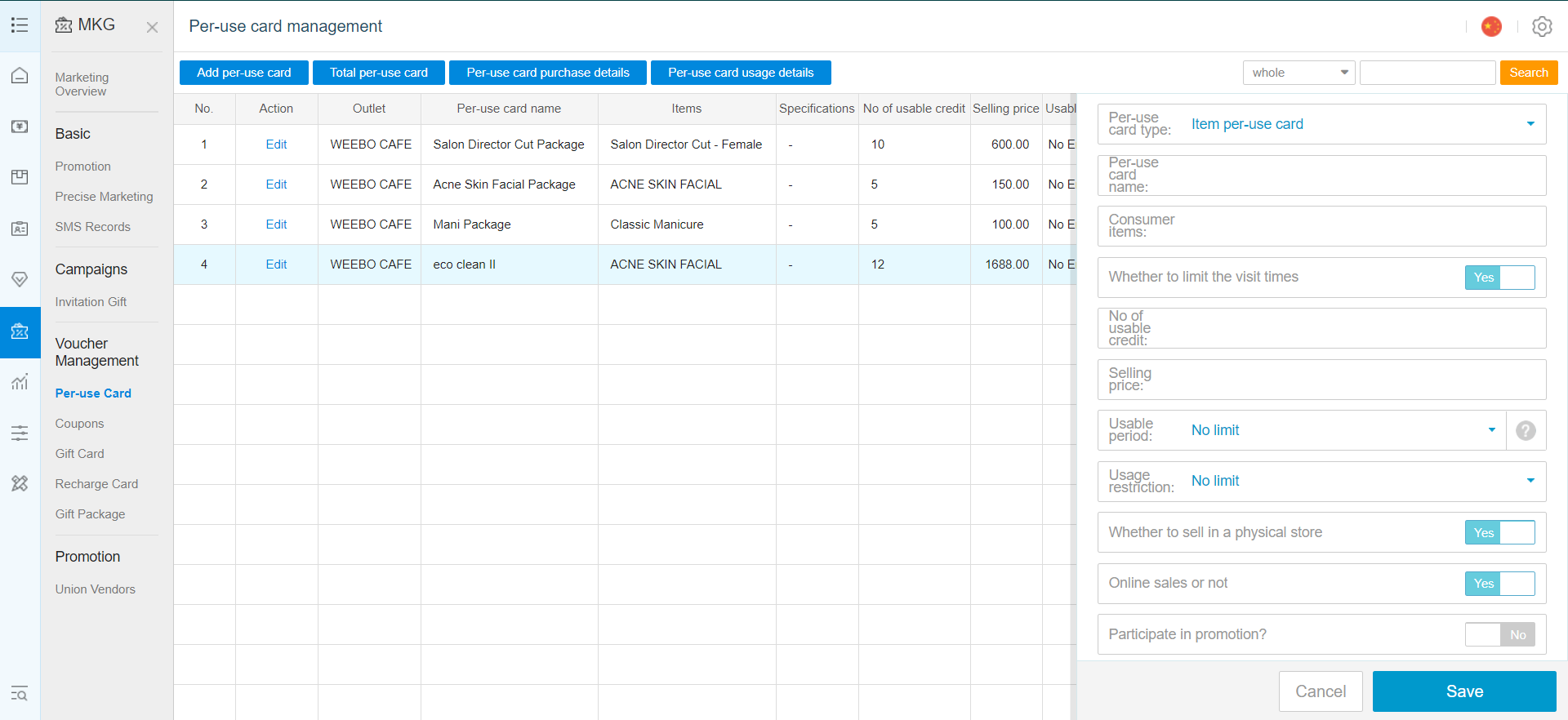Open the booking board icon in left rail
This screenshot has width=1568, height=720.
(x=20, y=177)
